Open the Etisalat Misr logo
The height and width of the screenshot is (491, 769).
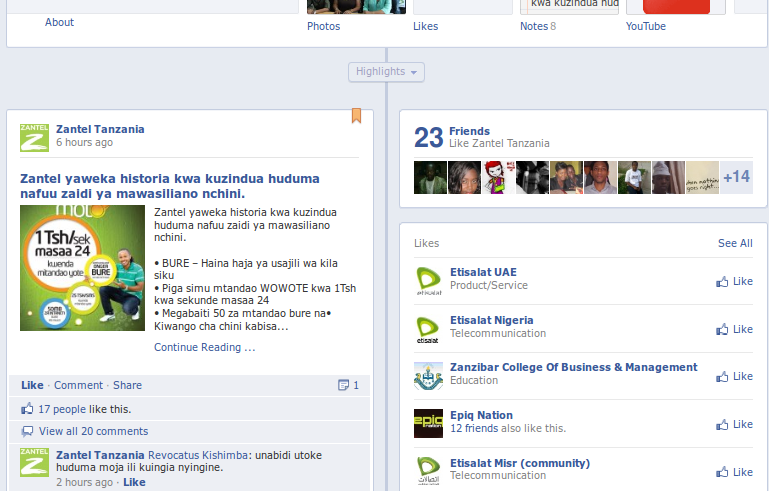coord(428,471)
